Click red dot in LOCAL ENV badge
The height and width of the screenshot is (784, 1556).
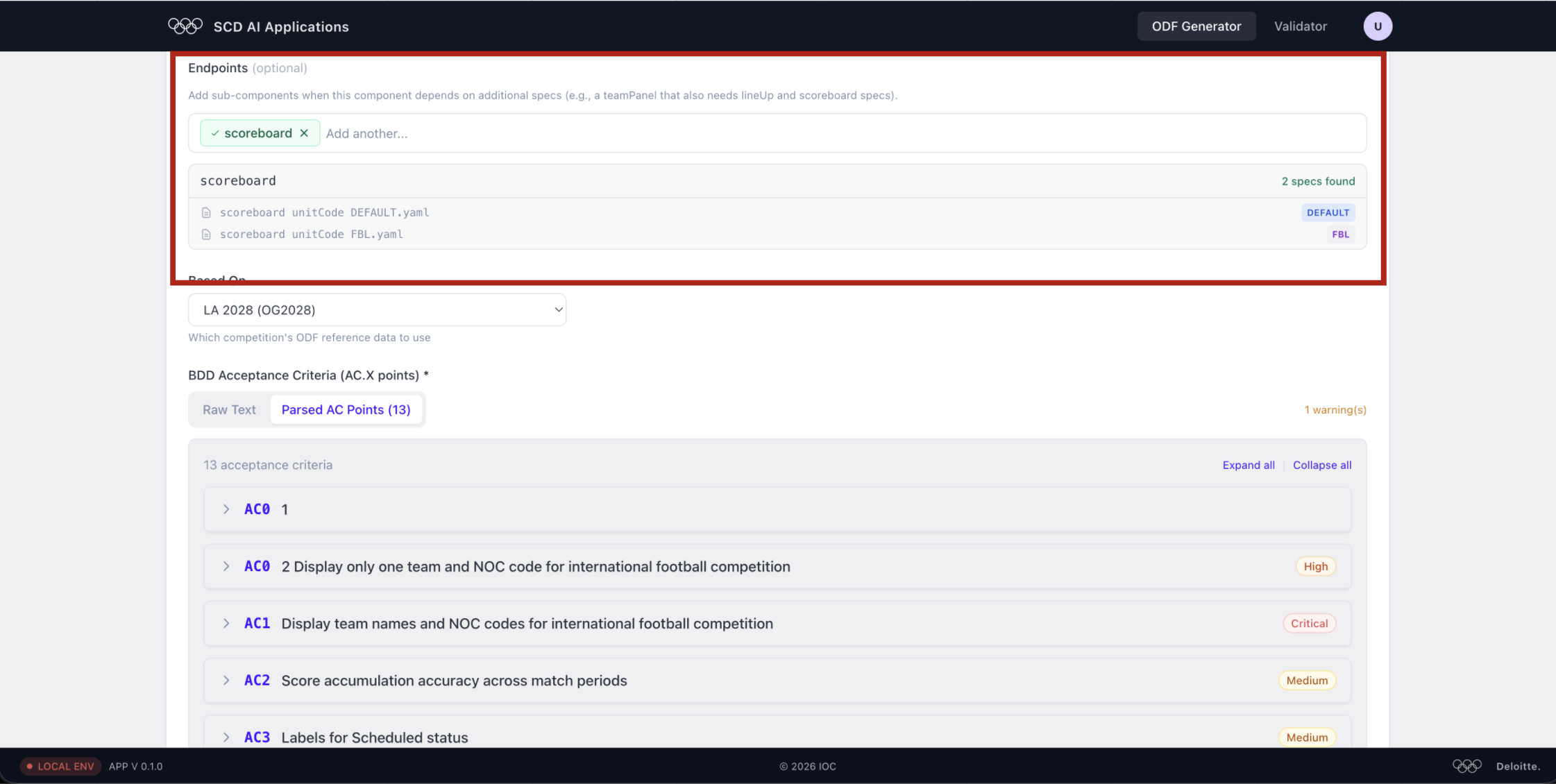30,767
